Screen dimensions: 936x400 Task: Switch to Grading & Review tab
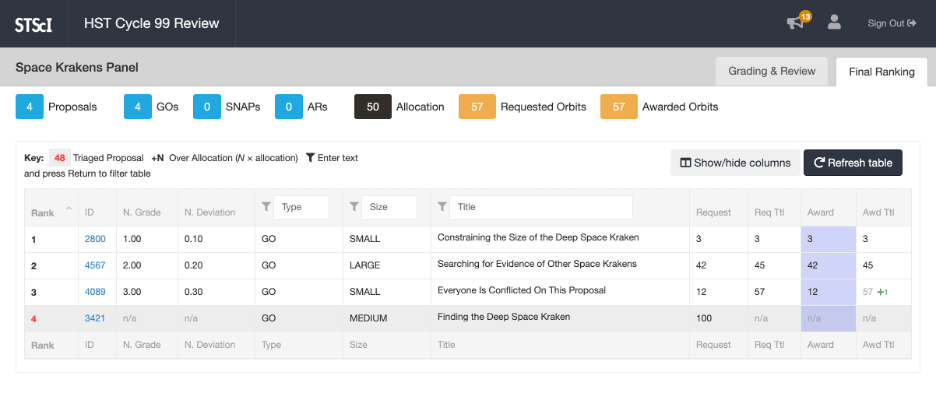click(772, 71)
